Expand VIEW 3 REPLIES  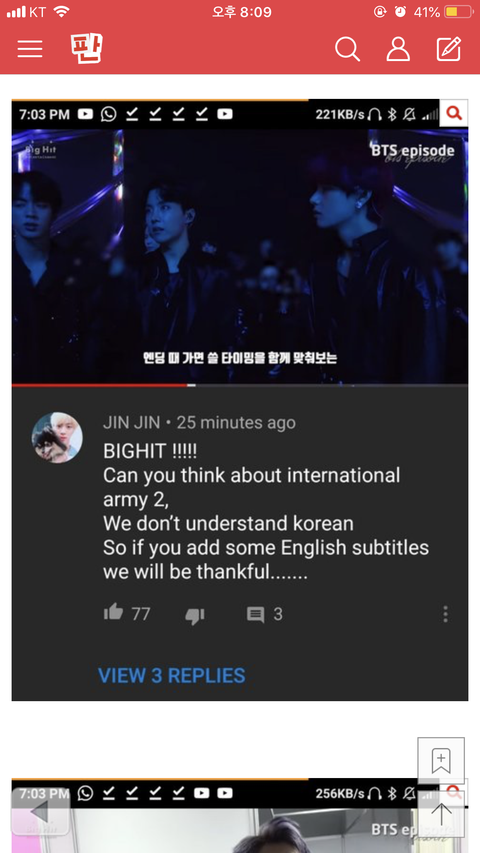click(x=171, y=676)
